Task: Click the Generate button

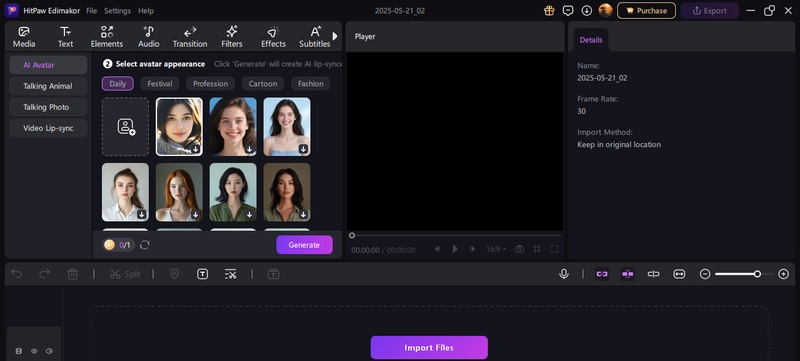Action: point(305,245)
